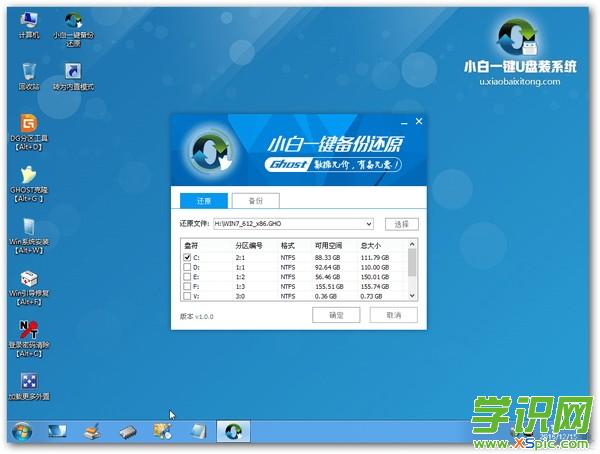Screen dimensions: 600x454
Task: Click the brush cleanup icon on taskbar
Action: [92, 432]
